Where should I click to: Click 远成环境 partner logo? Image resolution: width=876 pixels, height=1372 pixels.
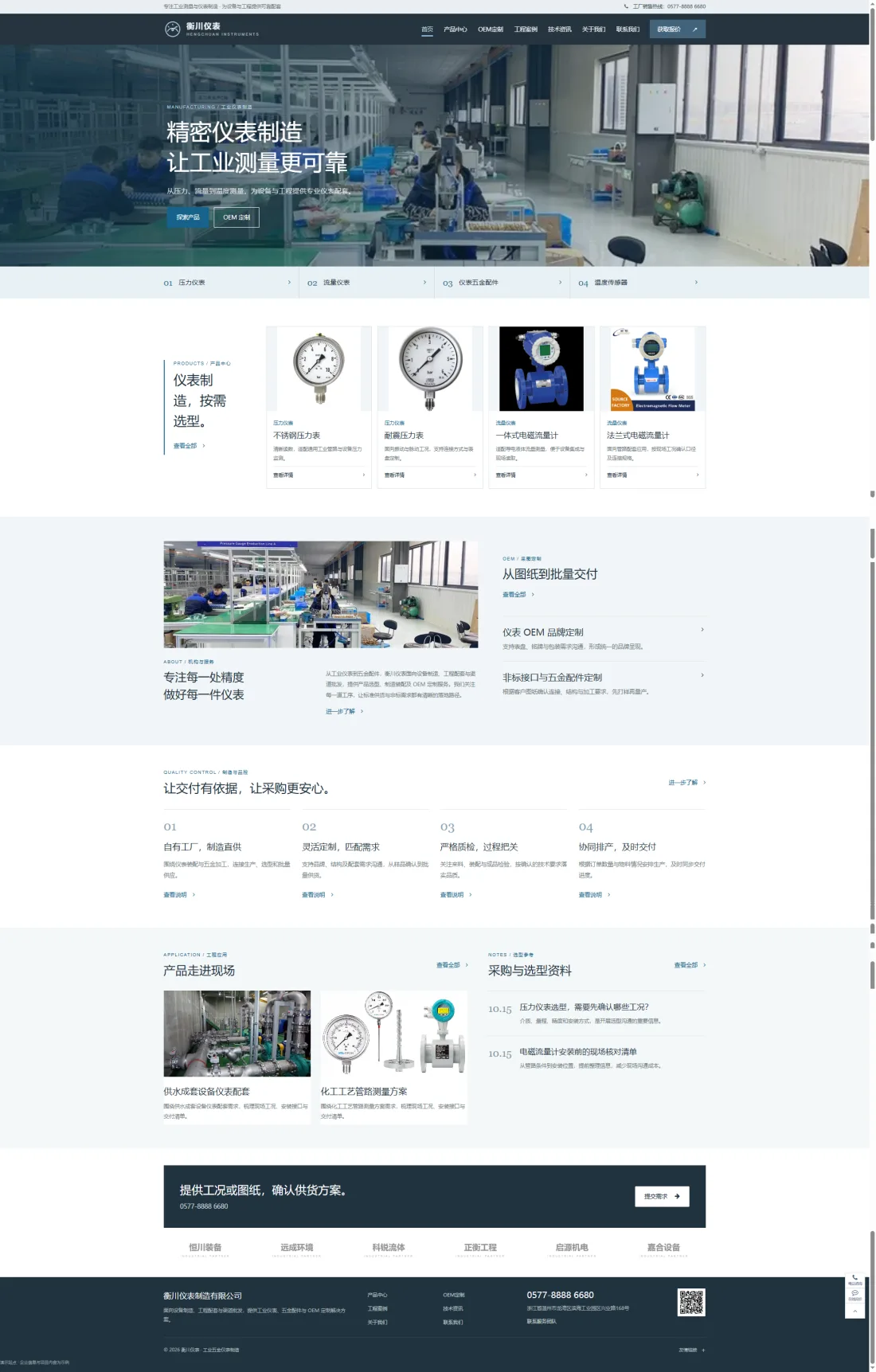[x=297, y=1249]
